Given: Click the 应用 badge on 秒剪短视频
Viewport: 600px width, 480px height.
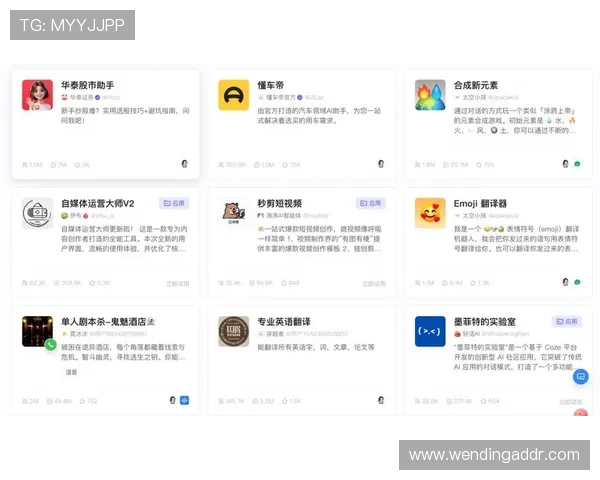Looking at the screenshot, I should 370,203.
